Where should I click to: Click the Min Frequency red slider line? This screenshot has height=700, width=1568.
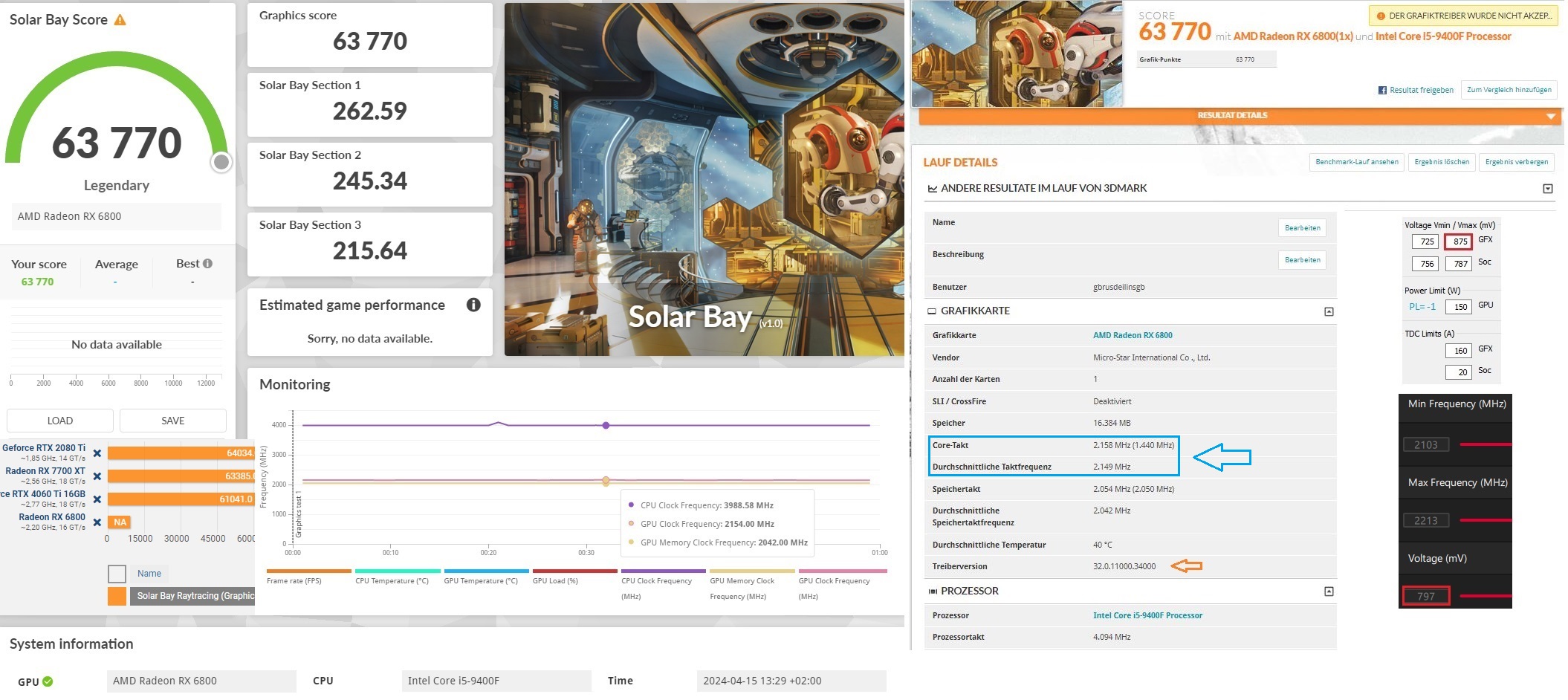(1486, 444)
